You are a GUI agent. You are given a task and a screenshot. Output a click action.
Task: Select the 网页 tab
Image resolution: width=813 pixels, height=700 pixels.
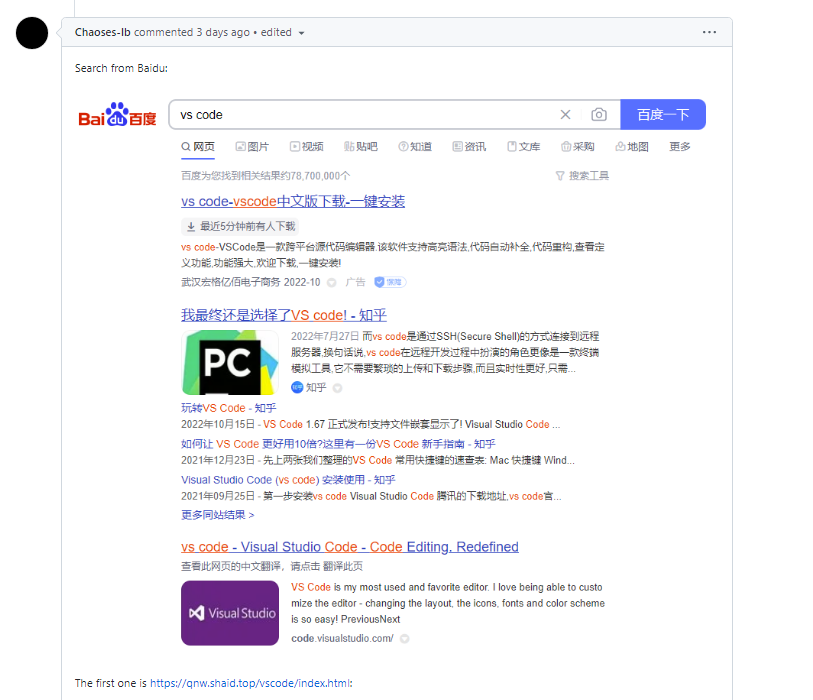(198, 147)
